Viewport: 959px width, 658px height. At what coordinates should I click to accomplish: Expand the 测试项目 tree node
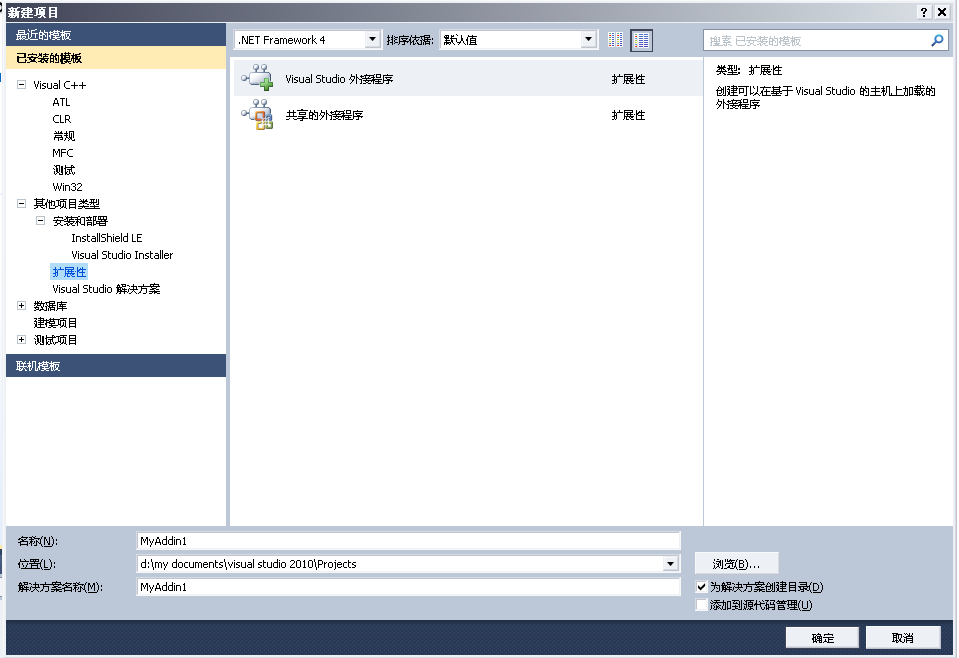(x=21, y=340)
